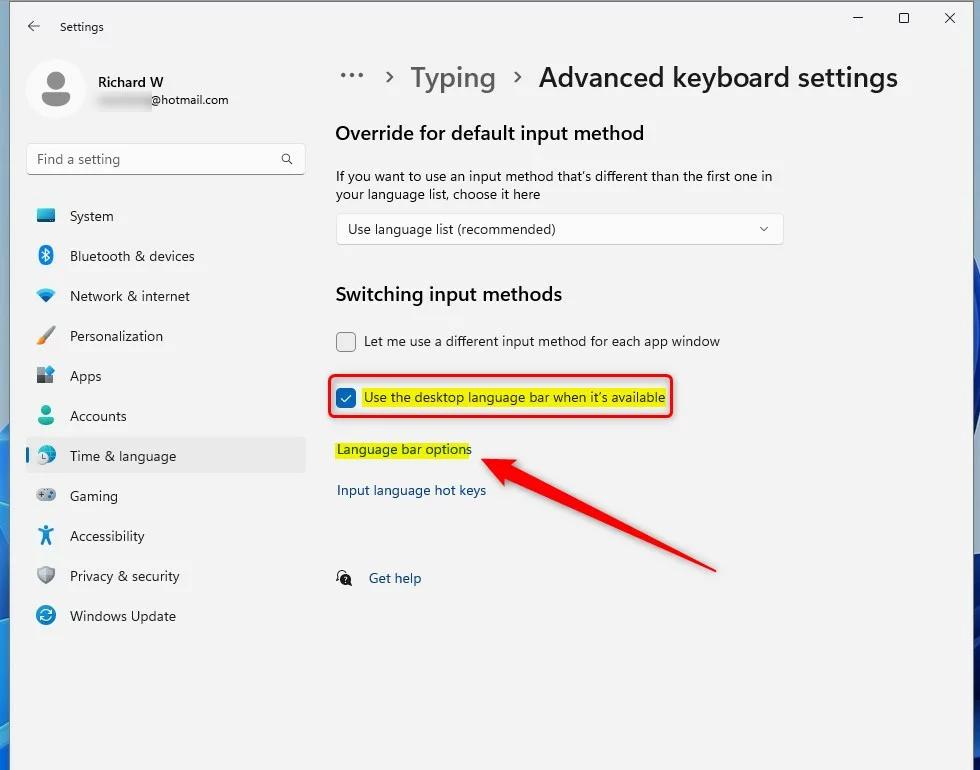Click the user profile picture
Image resolution: width=980 pixels, height=770 pixels.
pyautogui.click(x=55, y=89)
